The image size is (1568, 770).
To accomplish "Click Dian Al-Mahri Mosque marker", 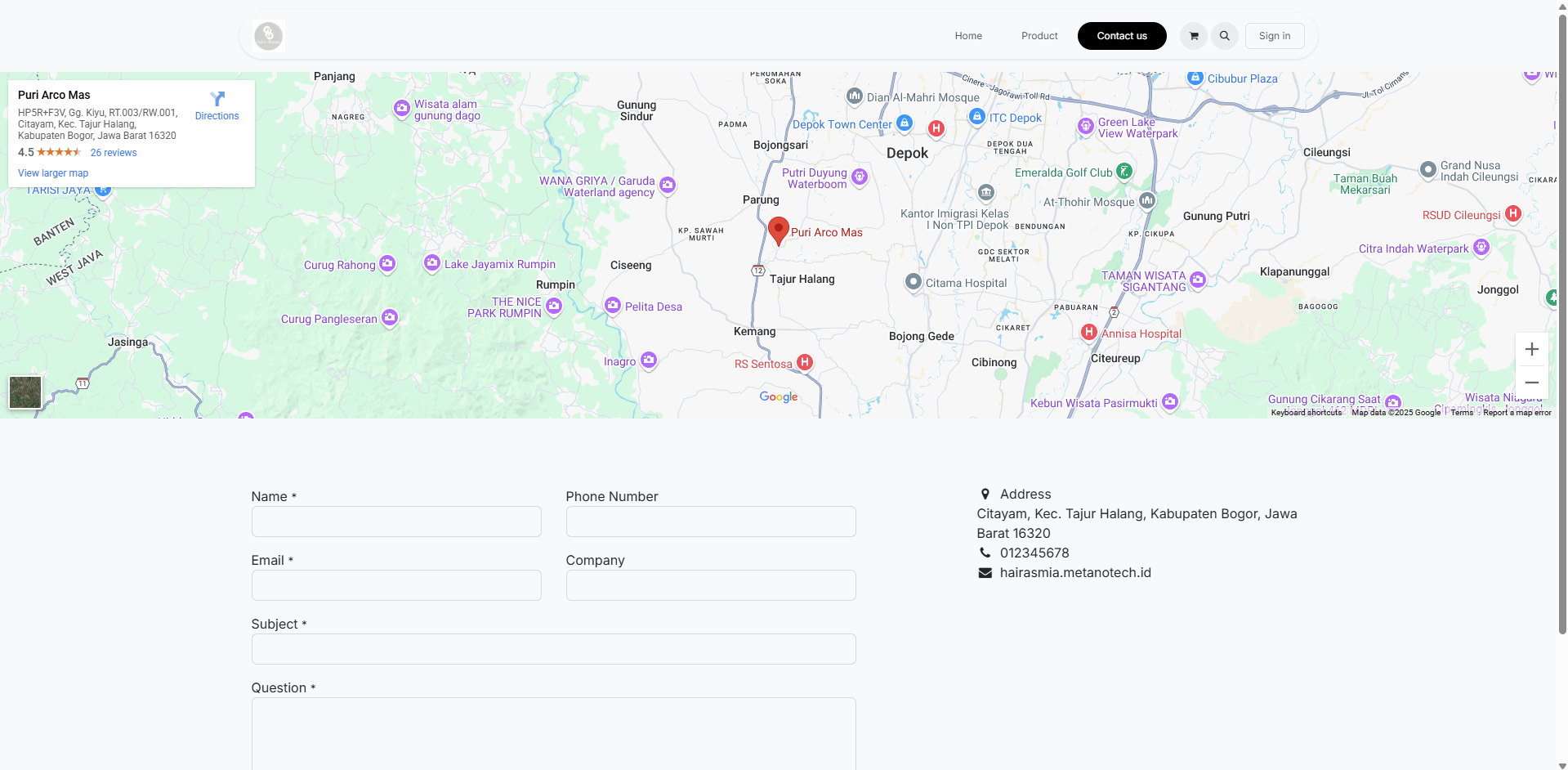I will (855, 96).
